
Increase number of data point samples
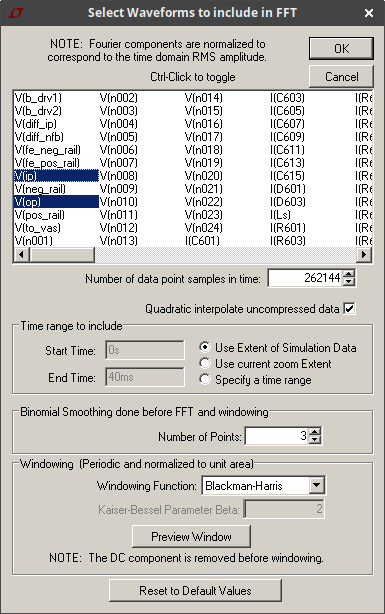(349, 274)
